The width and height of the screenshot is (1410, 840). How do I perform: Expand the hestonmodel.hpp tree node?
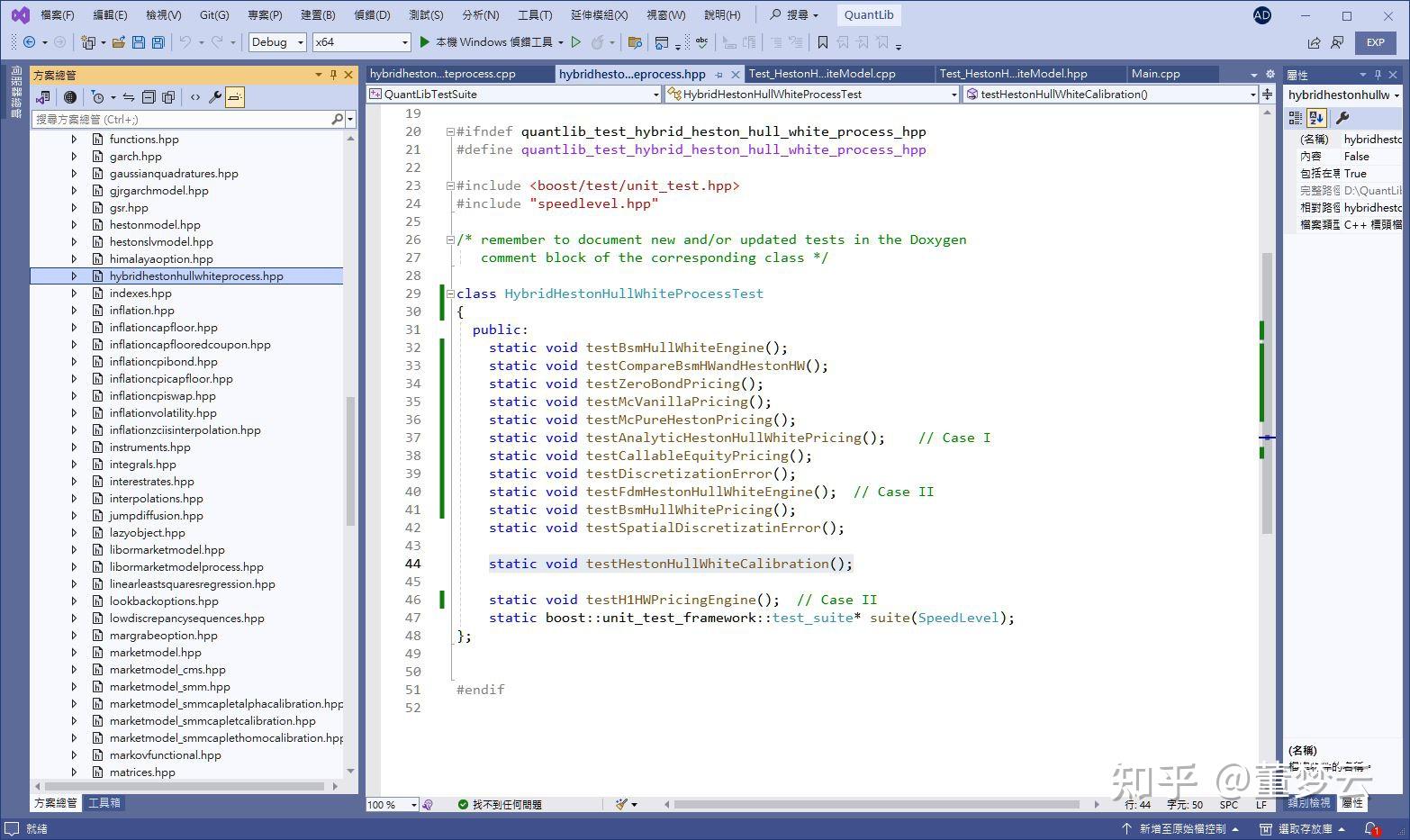(74, 225)
